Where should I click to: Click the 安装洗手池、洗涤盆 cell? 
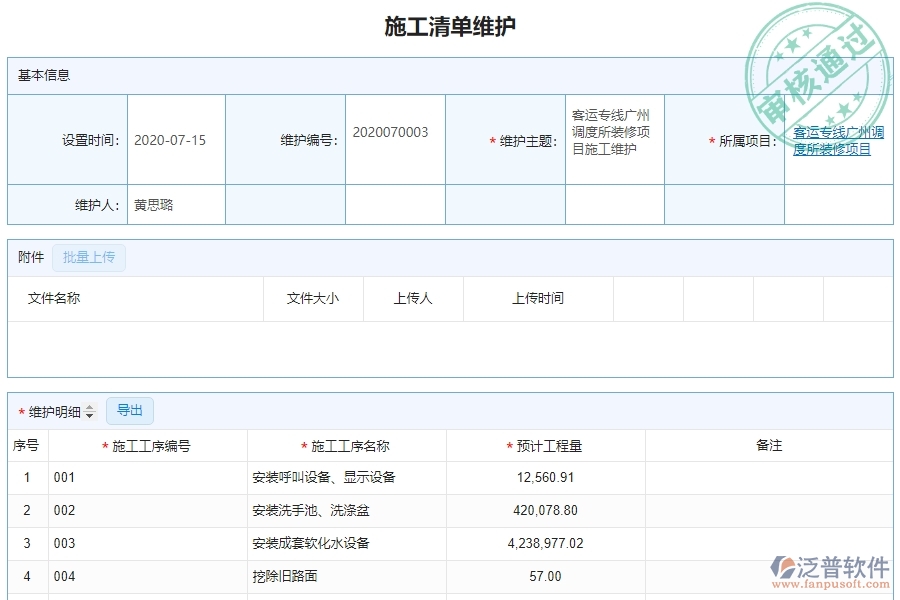346,511
